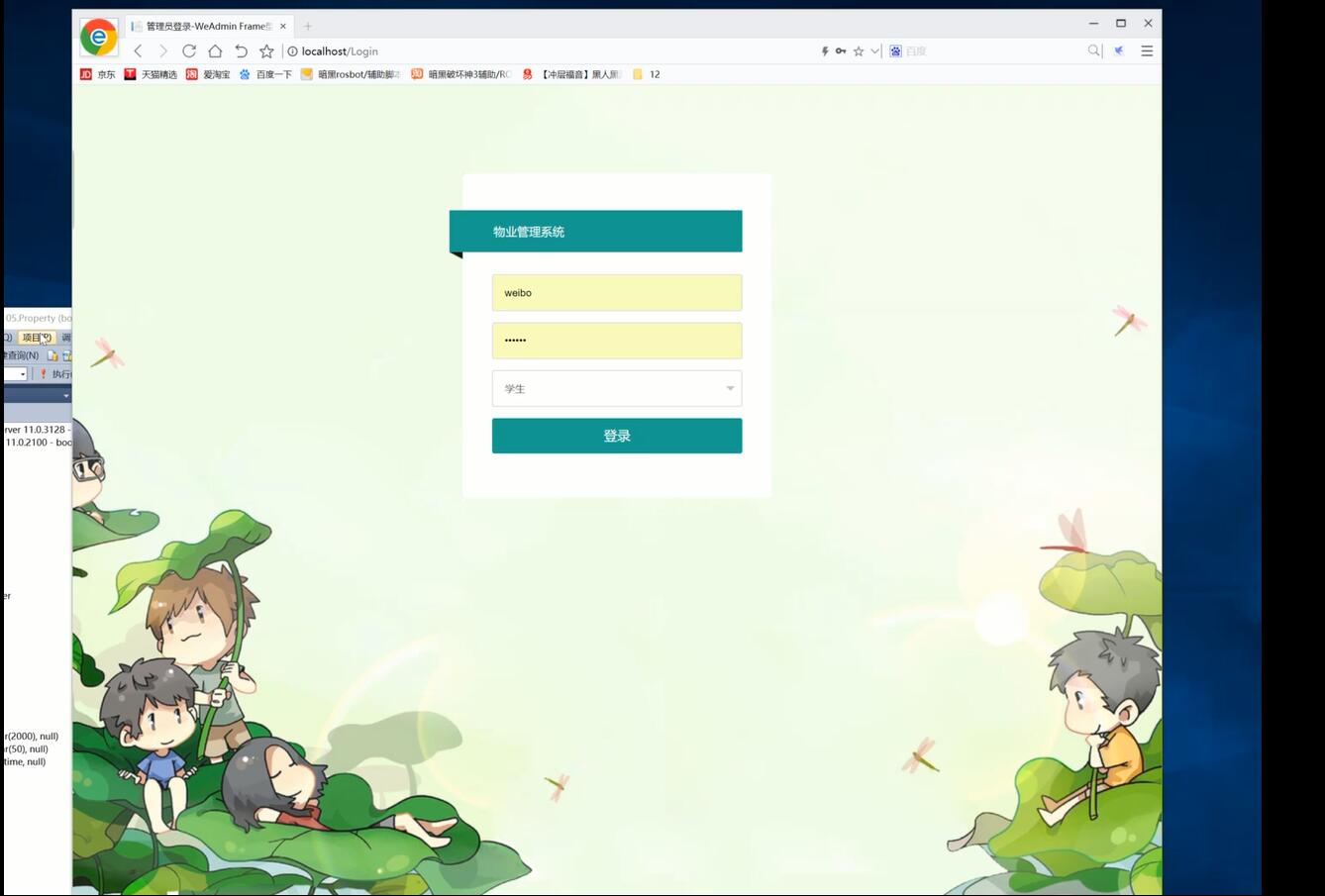Click document icon next to 查询(N)
This screenshot has height=896, width=1325.
tap(52, 355)
